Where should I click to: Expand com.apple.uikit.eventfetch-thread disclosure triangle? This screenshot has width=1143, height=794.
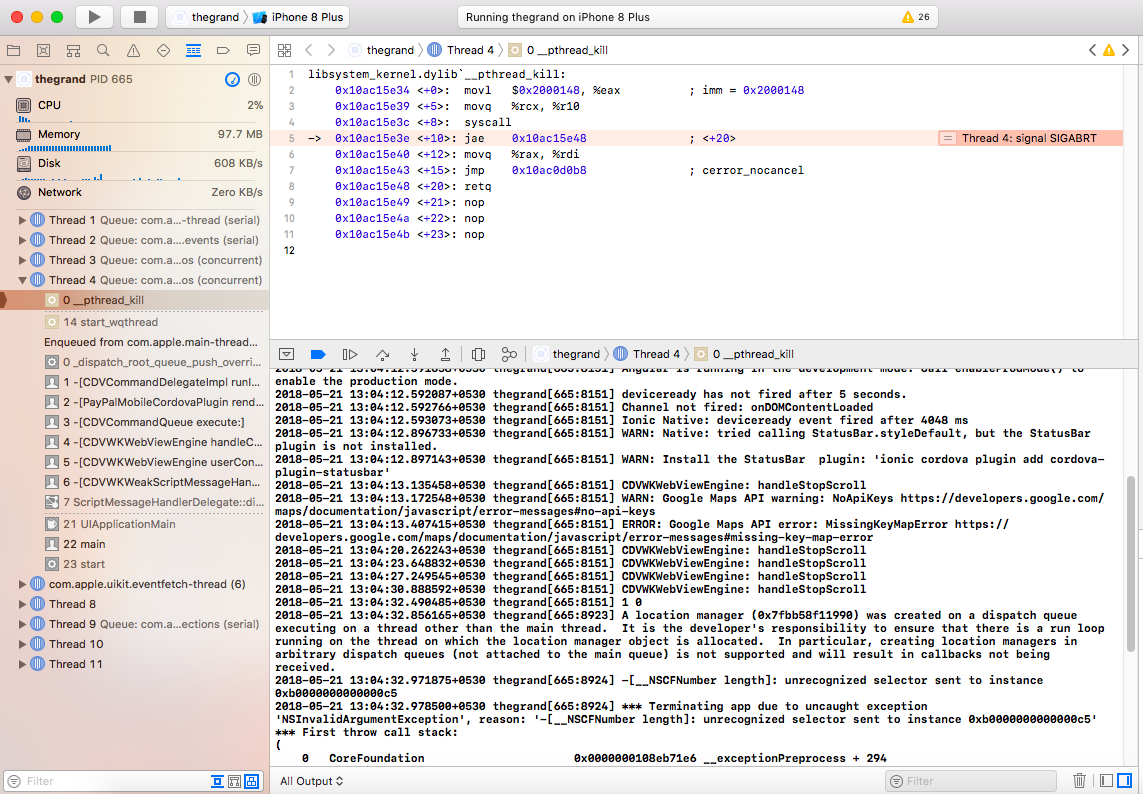(22, 584)
